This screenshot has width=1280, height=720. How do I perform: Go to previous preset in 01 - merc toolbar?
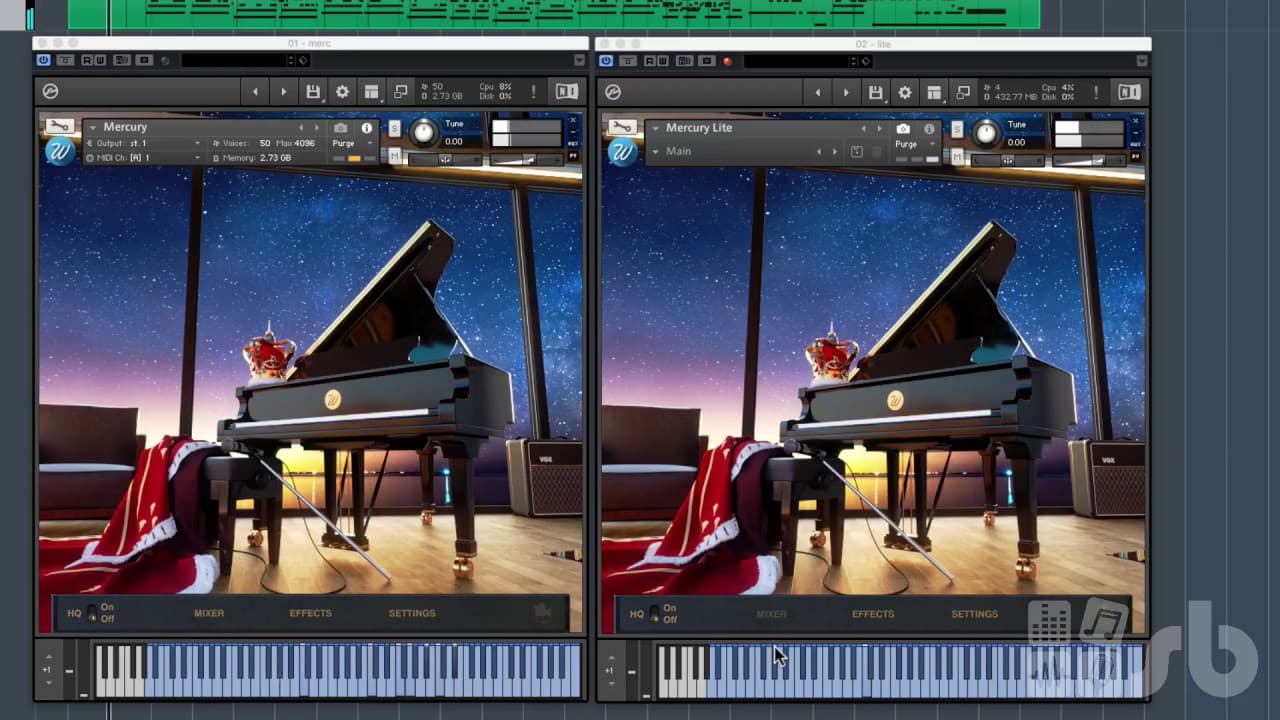(x=255, y=92)
